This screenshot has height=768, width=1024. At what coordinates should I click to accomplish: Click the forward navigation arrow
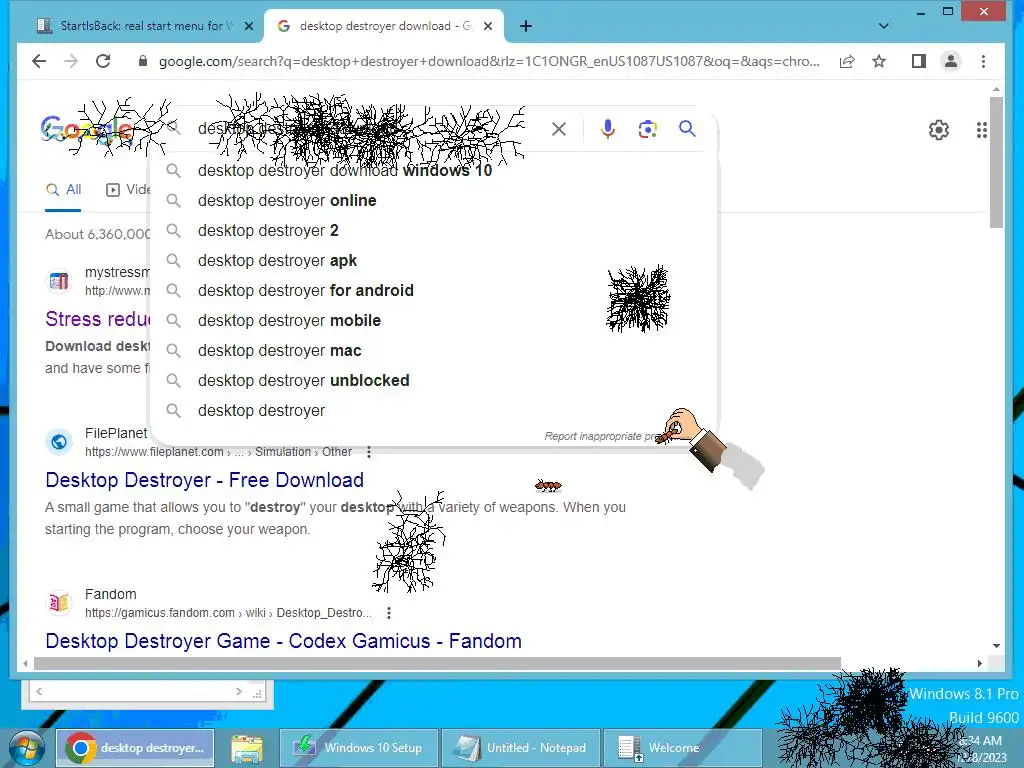point(71,61)
